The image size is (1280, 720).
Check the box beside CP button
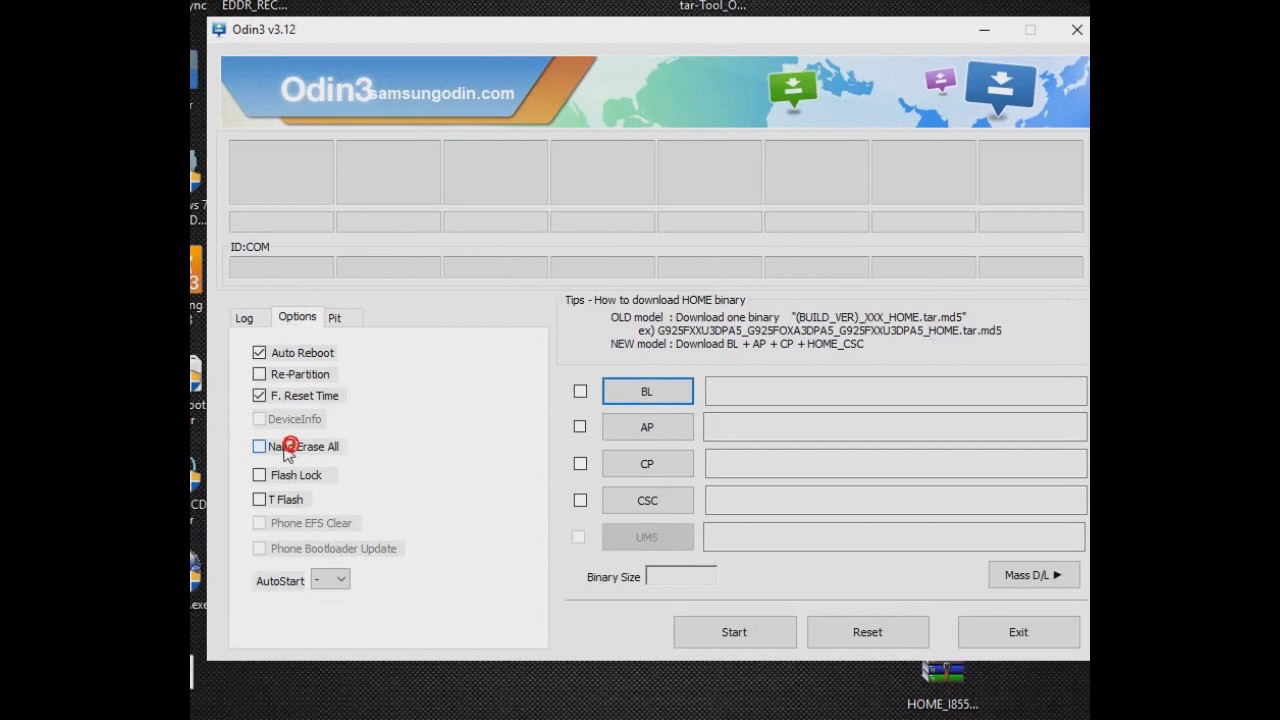(580, 463)
